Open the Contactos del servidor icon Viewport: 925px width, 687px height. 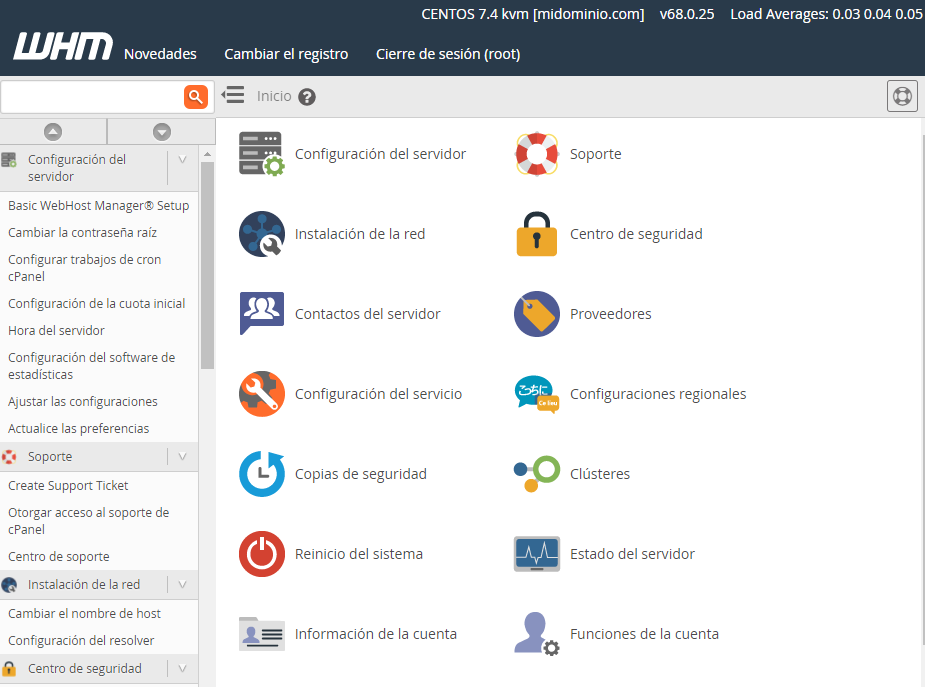point(261,313)
